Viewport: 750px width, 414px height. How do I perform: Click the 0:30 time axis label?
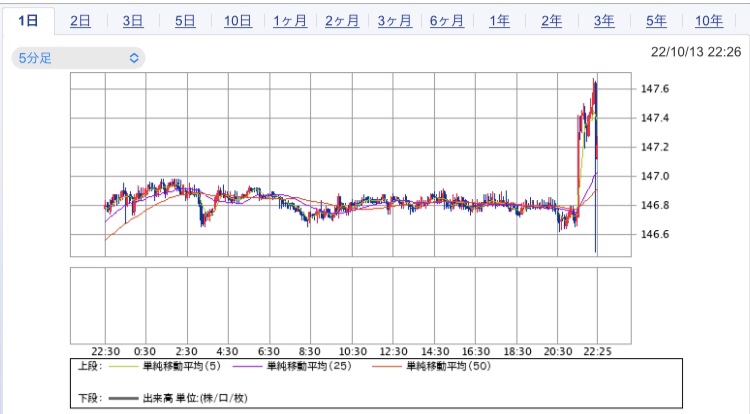pyautogui.click(x=144, y=352)
